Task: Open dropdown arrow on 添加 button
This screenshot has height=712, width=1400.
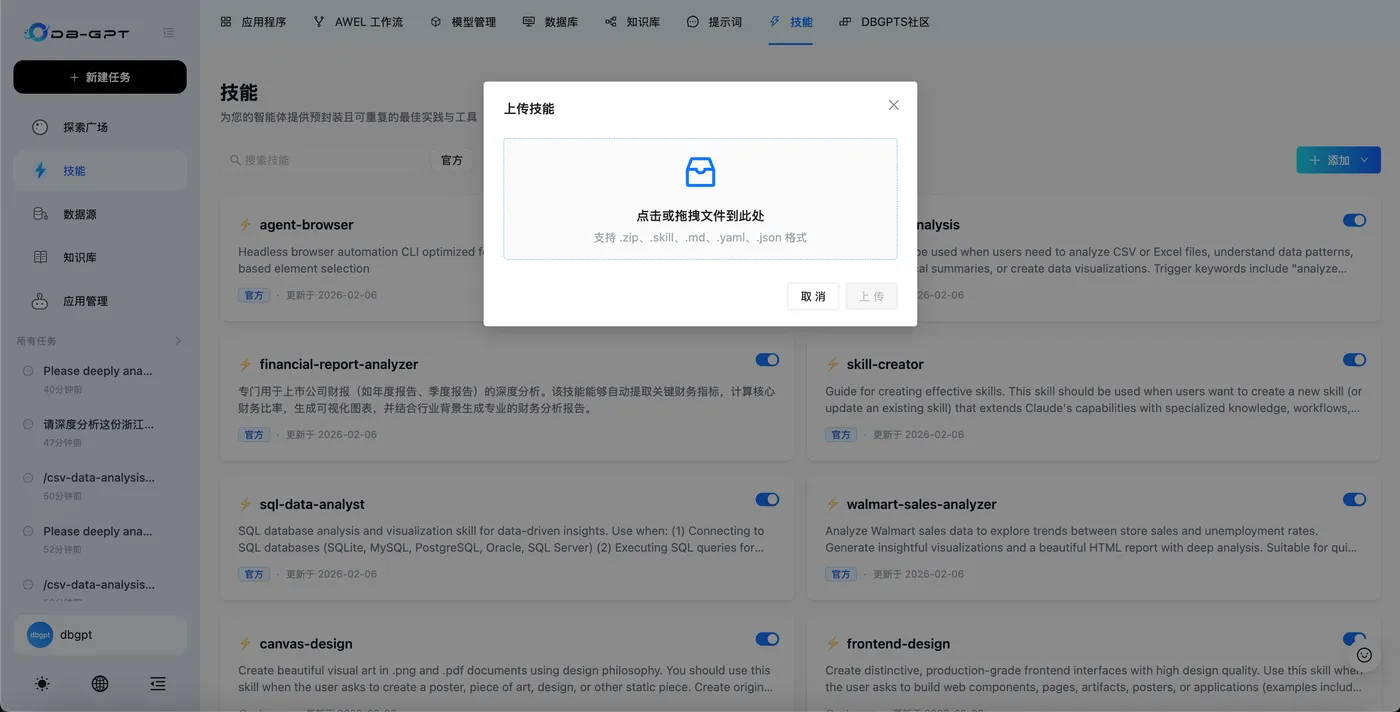Action: click(x=1365, y=160)
